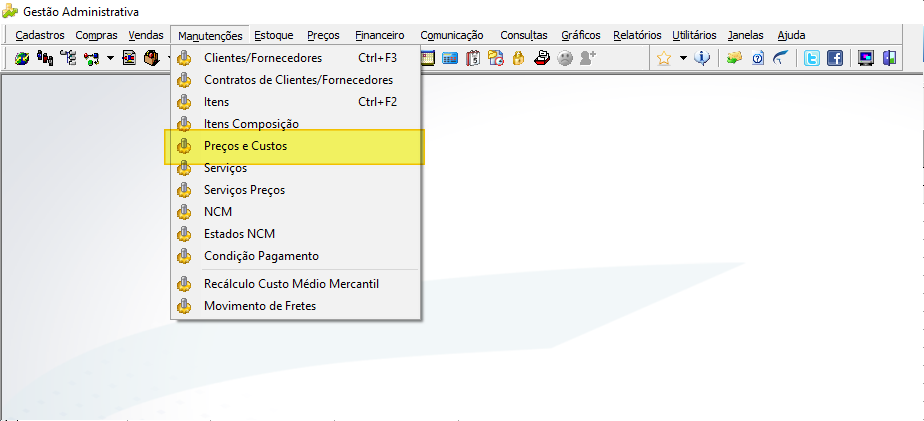
Task: Open the Cadastros menu
Action: tap(40, 35)
